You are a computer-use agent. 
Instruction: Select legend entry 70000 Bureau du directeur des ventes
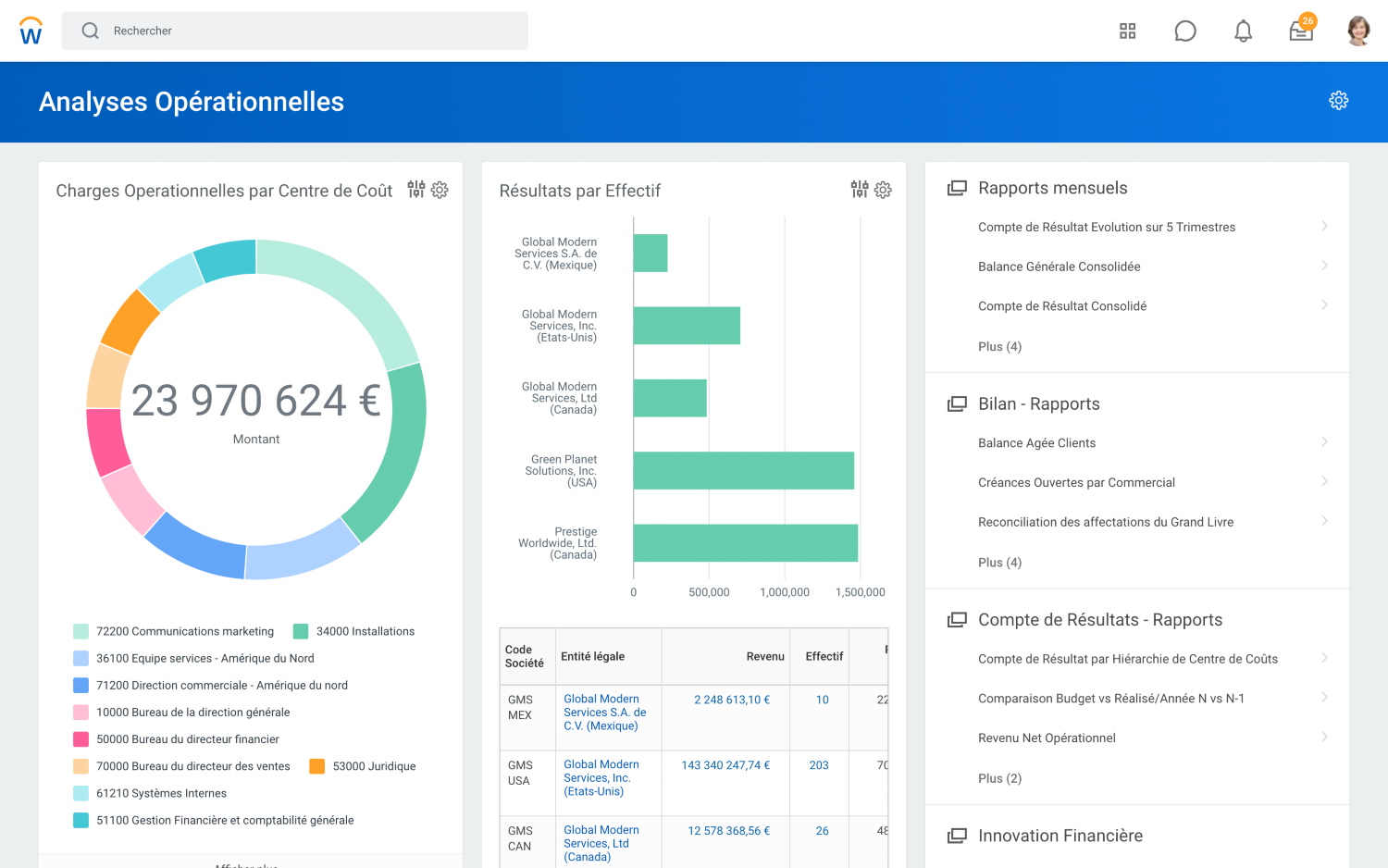(x=181, y=766)
